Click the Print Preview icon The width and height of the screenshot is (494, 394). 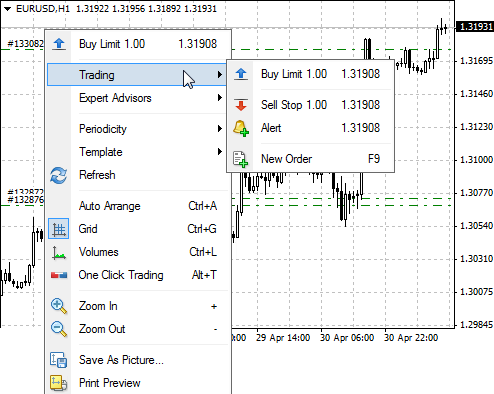(x=59, y=383)
